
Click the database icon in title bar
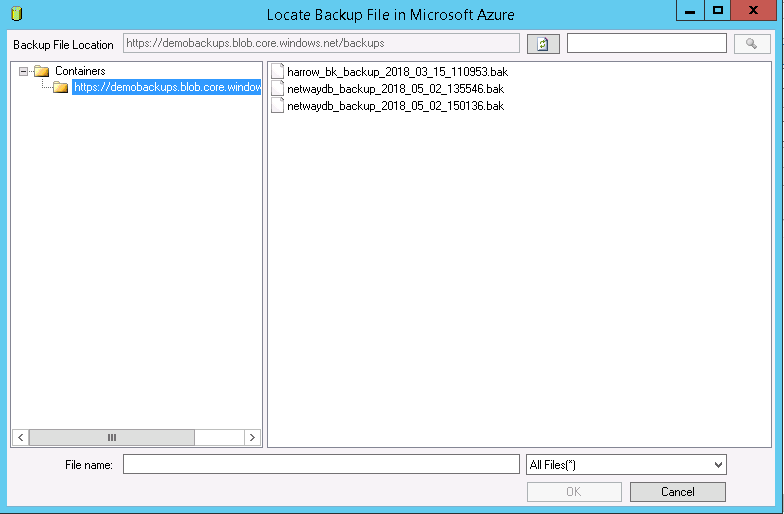point(14,14)
